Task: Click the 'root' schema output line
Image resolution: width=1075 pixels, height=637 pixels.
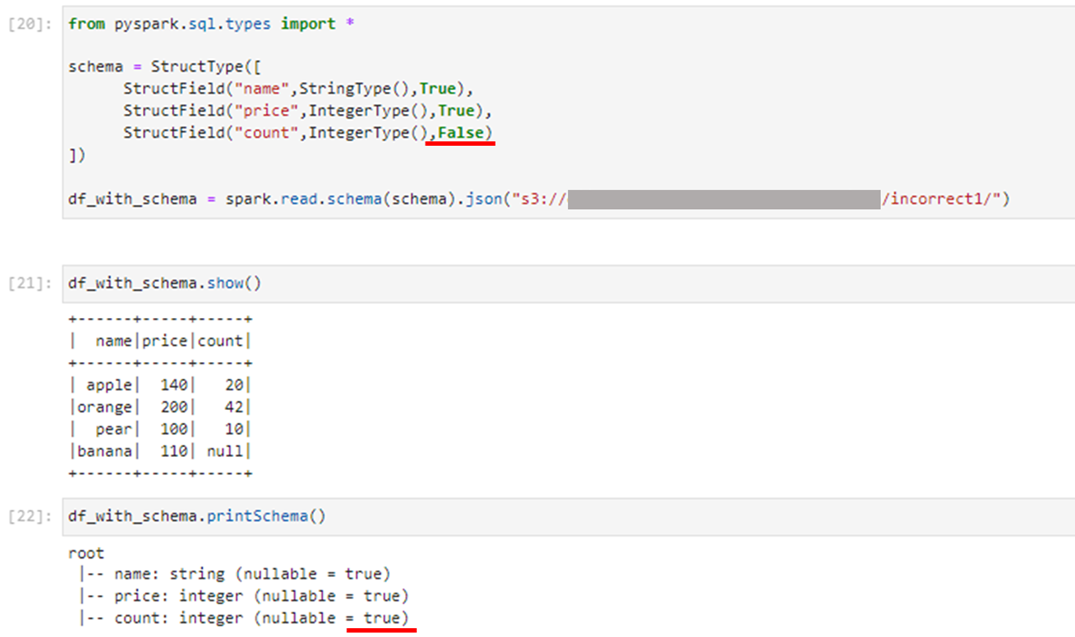Action: (x=86, y=553)
